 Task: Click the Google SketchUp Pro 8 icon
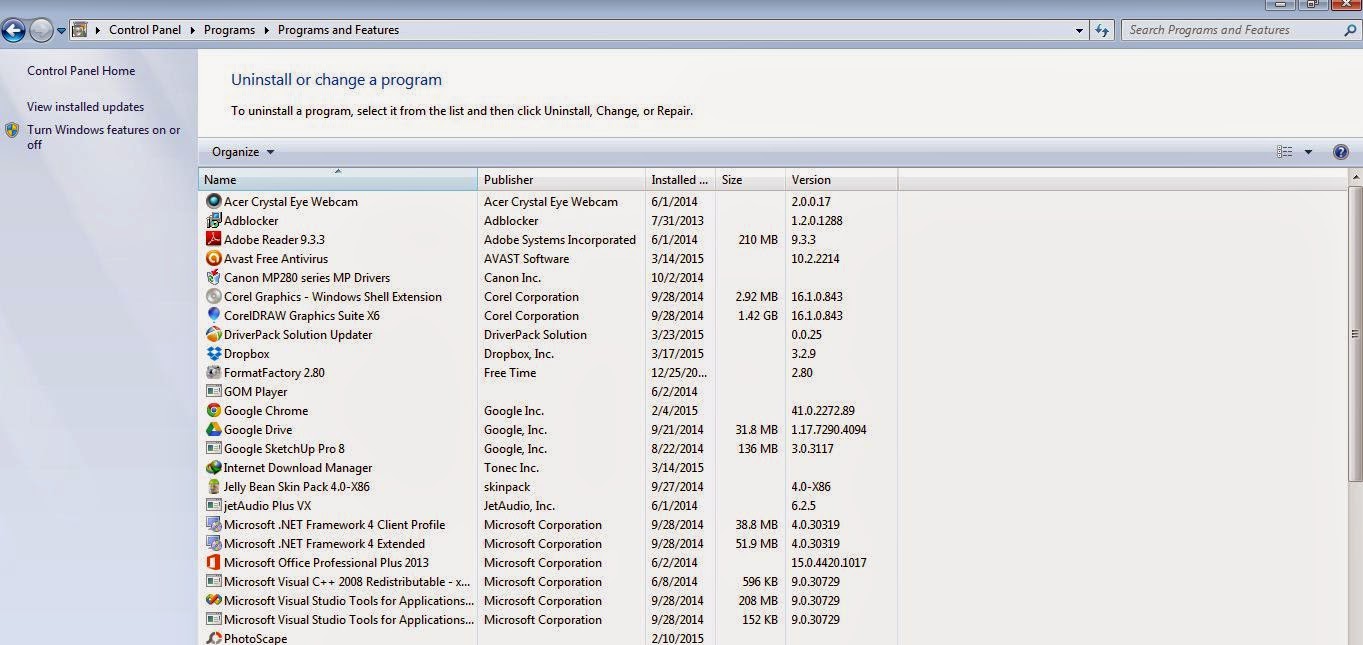click(x=213, y=449)
